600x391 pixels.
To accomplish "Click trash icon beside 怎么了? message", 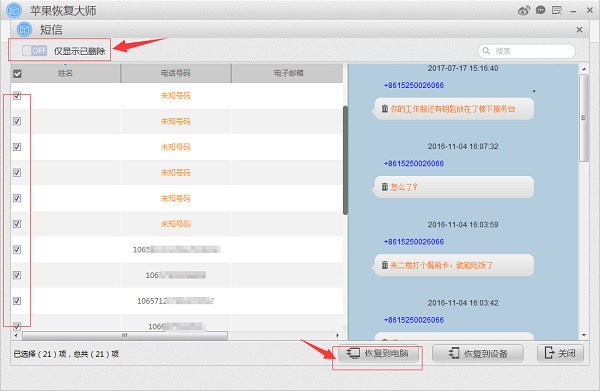I will pyautogui.click(x=385, y=187).
